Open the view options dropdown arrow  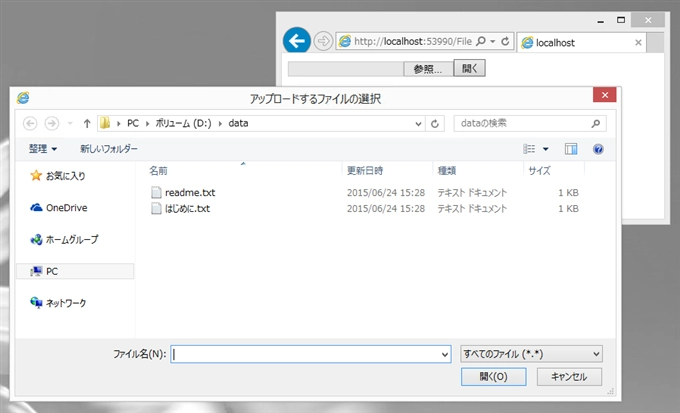[546, 149]
